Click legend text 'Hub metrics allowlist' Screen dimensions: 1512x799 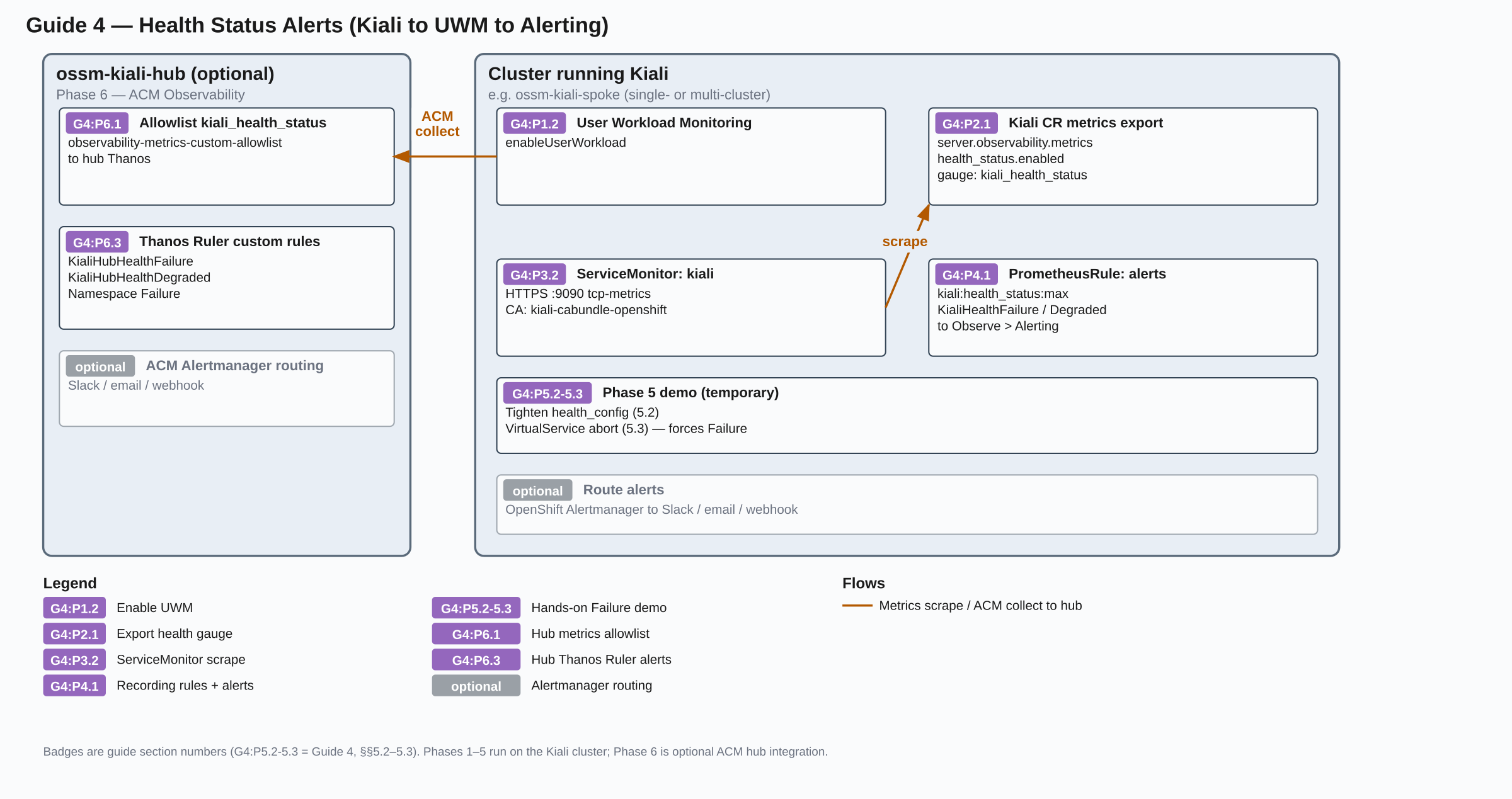point(590,634)
